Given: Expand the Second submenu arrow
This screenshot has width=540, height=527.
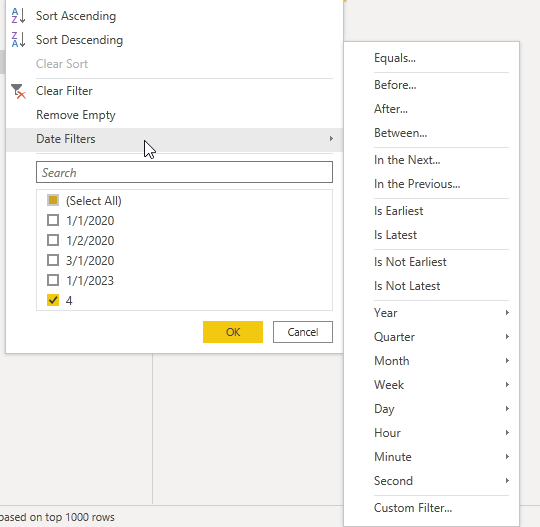Looking at the screenshot, I should pyautogui.click(x=507, y=480).
